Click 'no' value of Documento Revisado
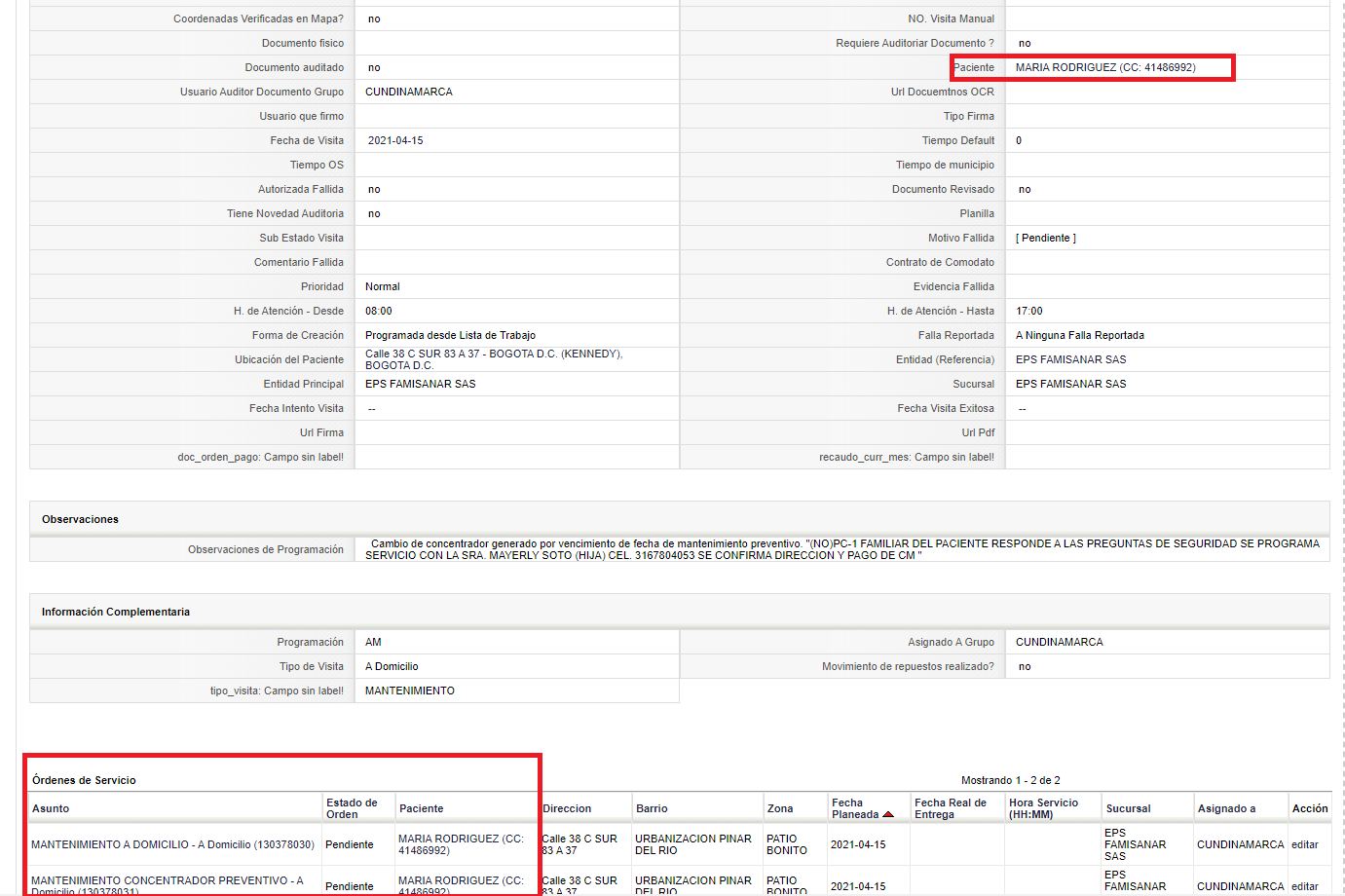Image resolution: width=1345 pixels, height=896 pixels. click(1025, 189)
